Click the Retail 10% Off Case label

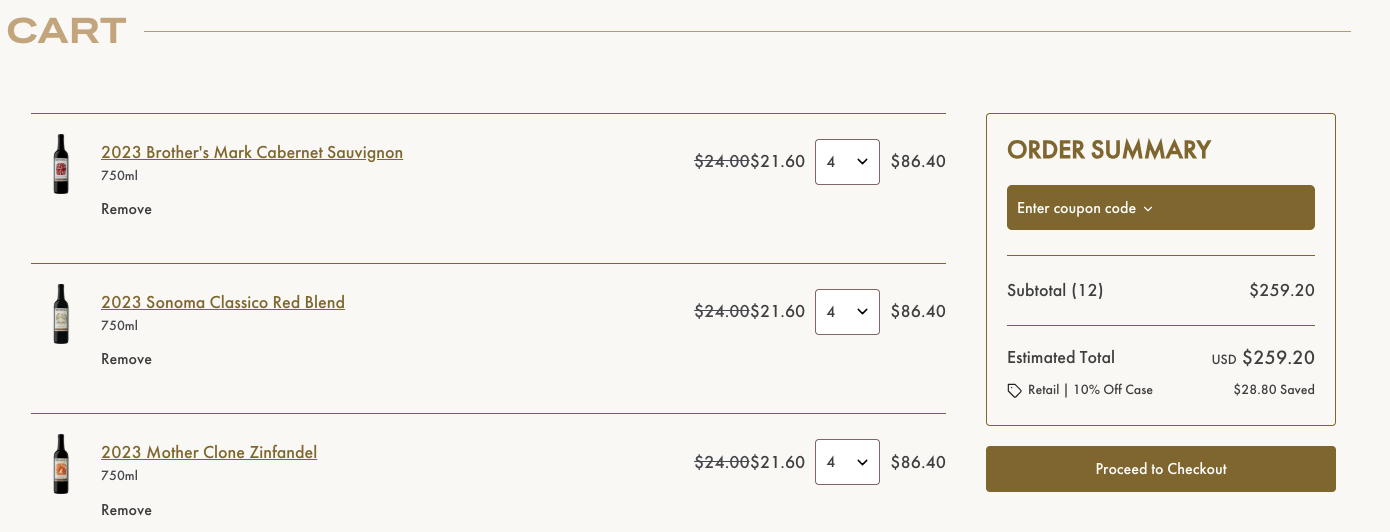click(x=1090, y=390)
